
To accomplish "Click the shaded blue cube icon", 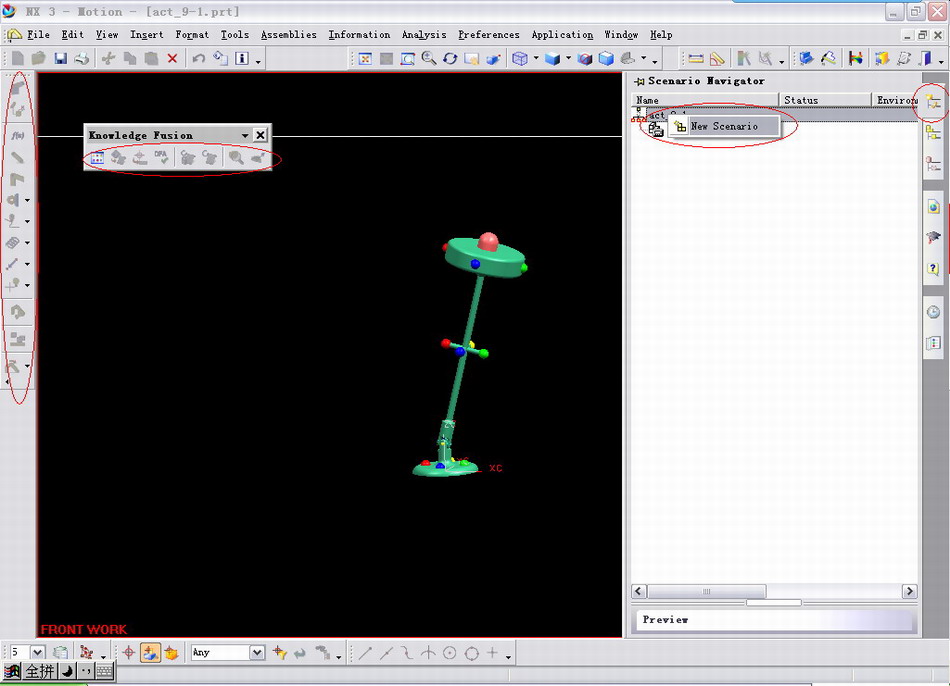I will click(552, 58).
